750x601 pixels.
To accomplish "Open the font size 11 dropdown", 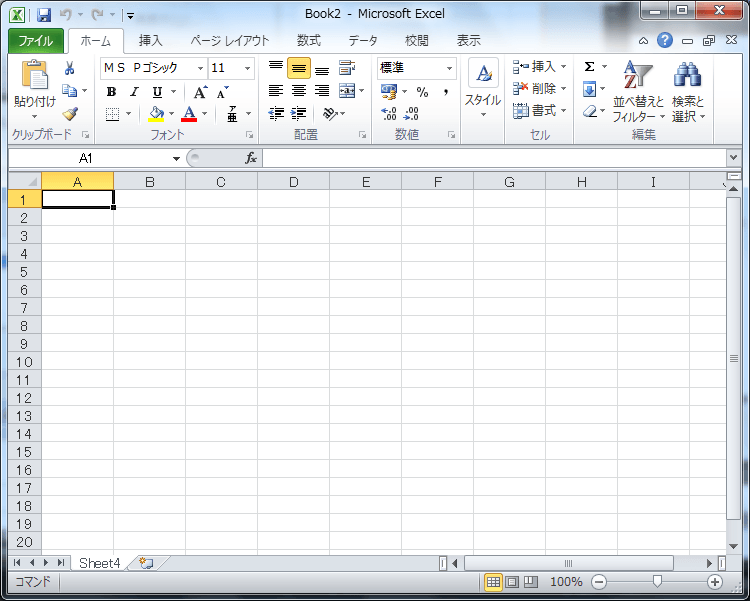I will [x=247, y=68].
